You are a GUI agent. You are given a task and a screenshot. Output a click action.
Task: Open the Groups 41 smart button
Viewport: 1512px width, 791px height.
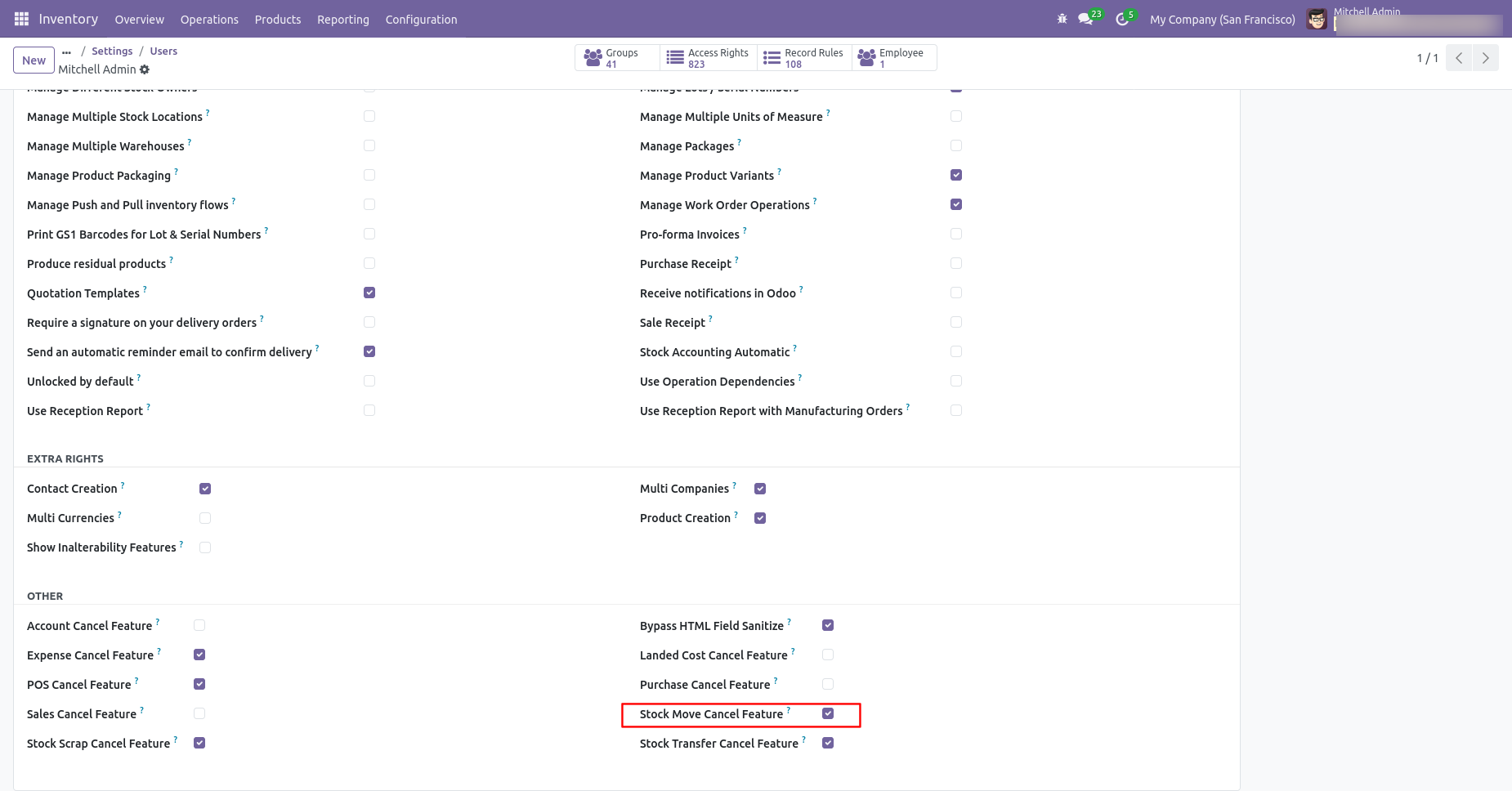coord(618,58)
